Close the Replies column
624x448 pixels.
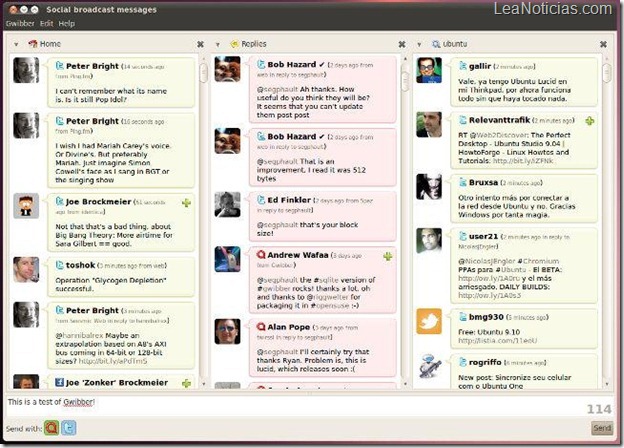pyautogui.click(x=402, y=45)
